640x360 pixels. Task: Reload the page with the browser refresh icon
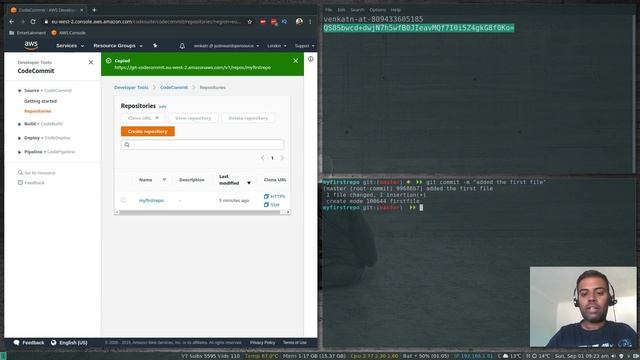(33, 22)
